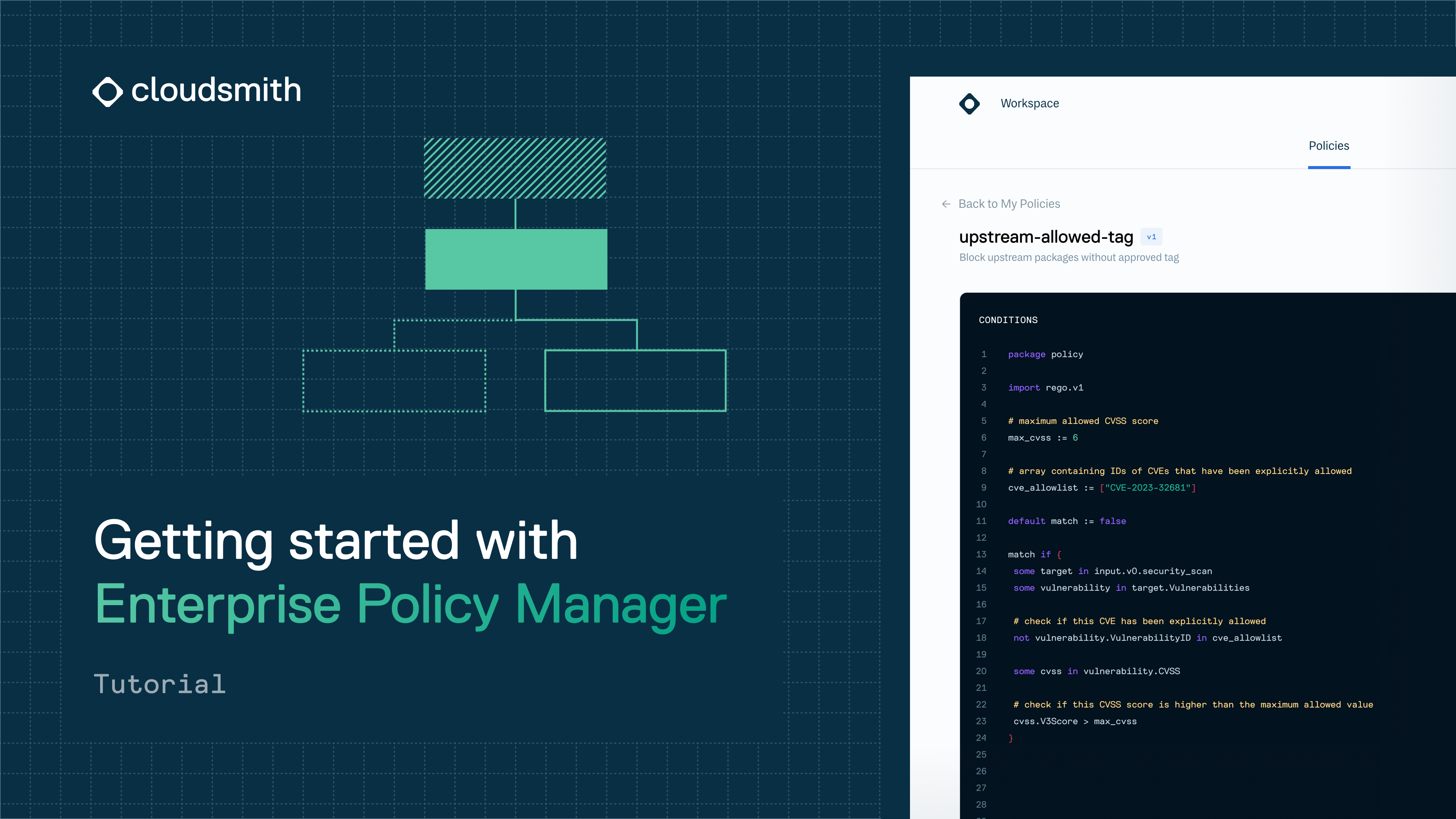The image size is (1456, 819).
Task: Click line number 1 in the code gutter
Action: (x=984, y=355)
